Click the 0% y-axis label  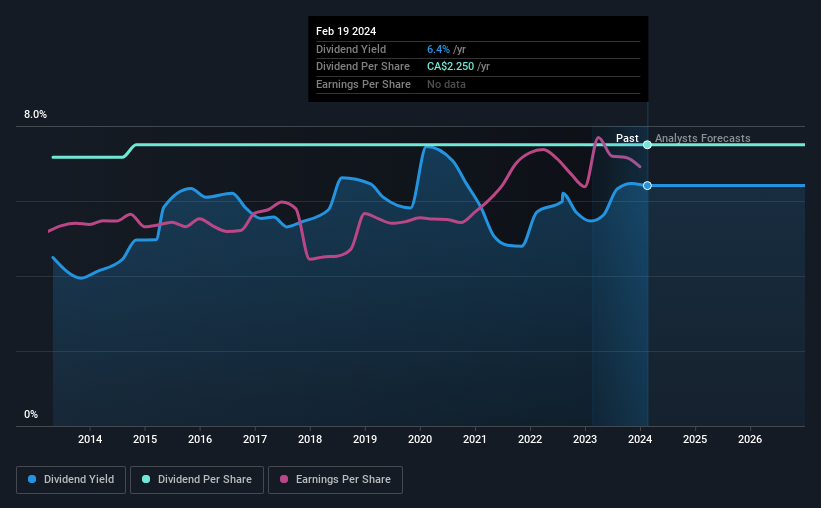point(31,414)
